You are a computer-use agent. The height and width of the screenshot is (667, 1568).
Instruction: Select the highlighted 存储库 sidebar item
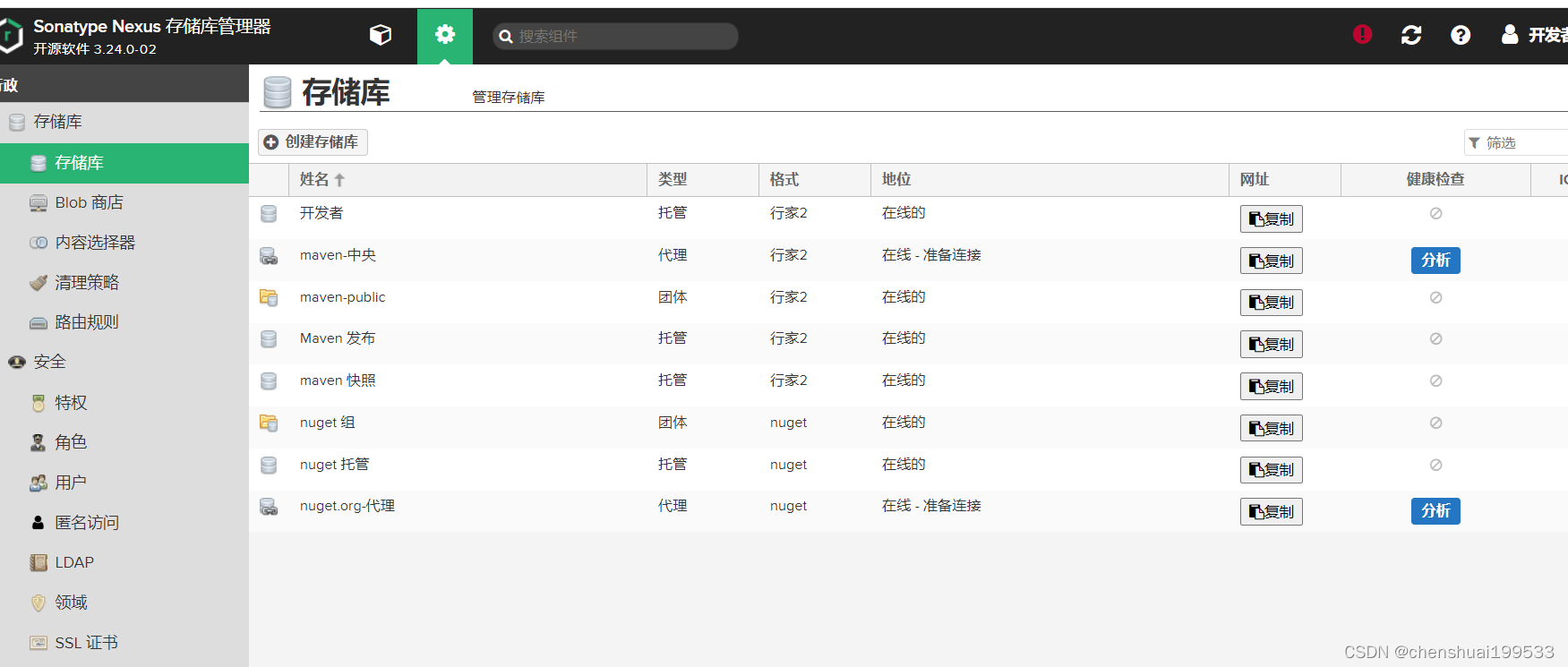(124, 163)
